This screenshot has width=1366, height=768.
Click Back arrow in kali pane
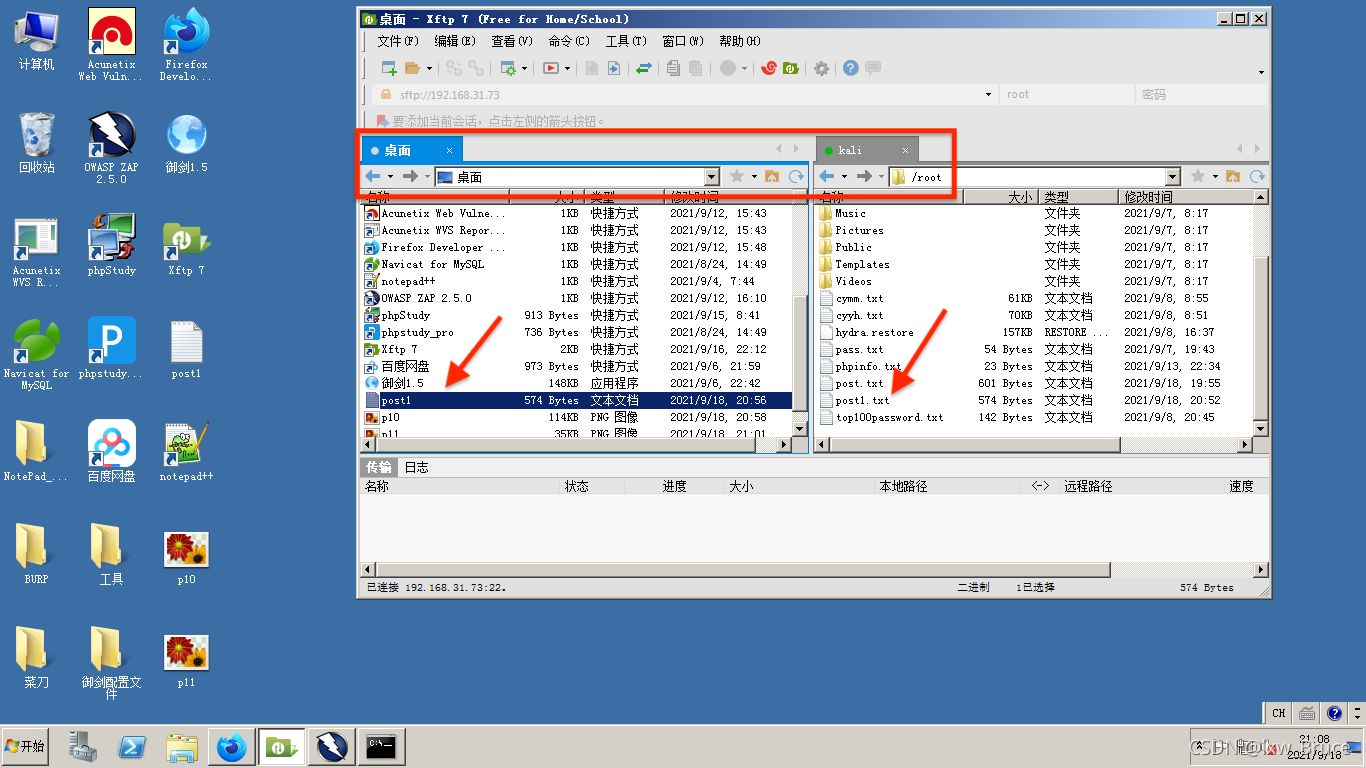point(826,177)
